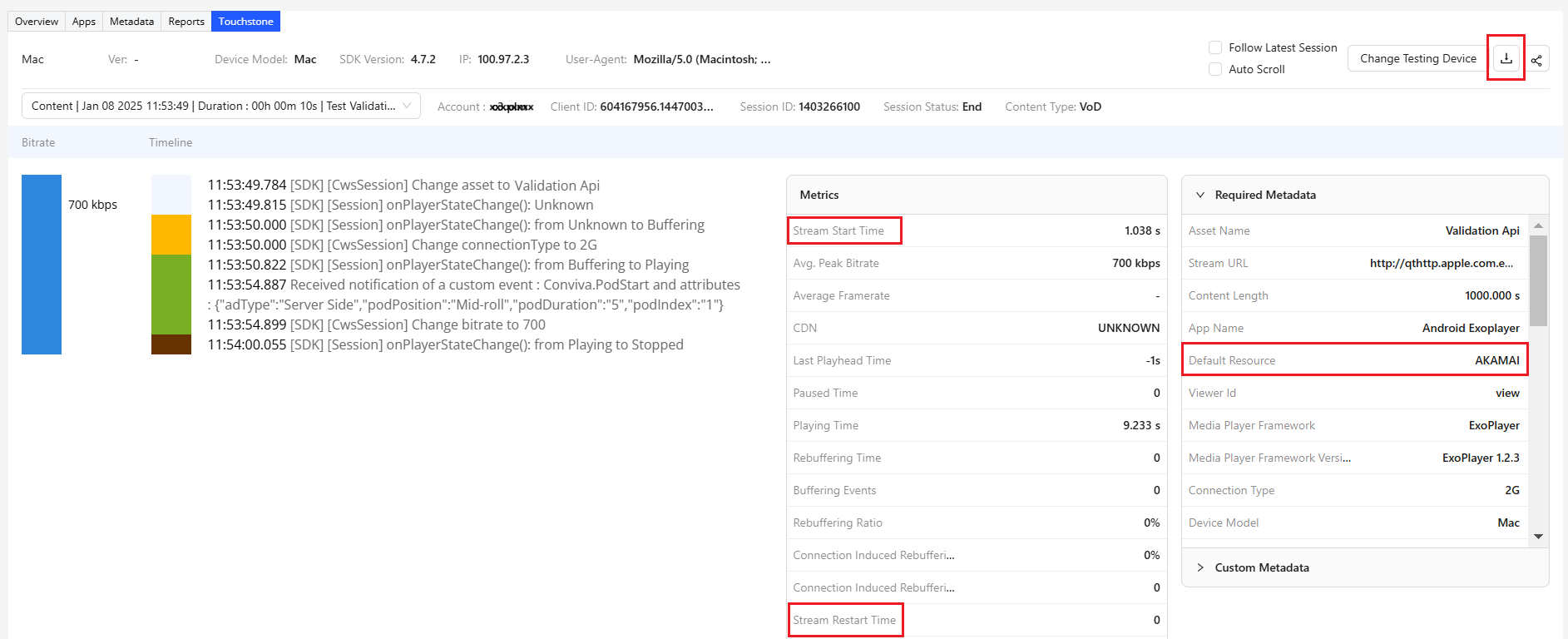
Task: Click the brown Stopped segment in timeline
Action: pos(171,344)
